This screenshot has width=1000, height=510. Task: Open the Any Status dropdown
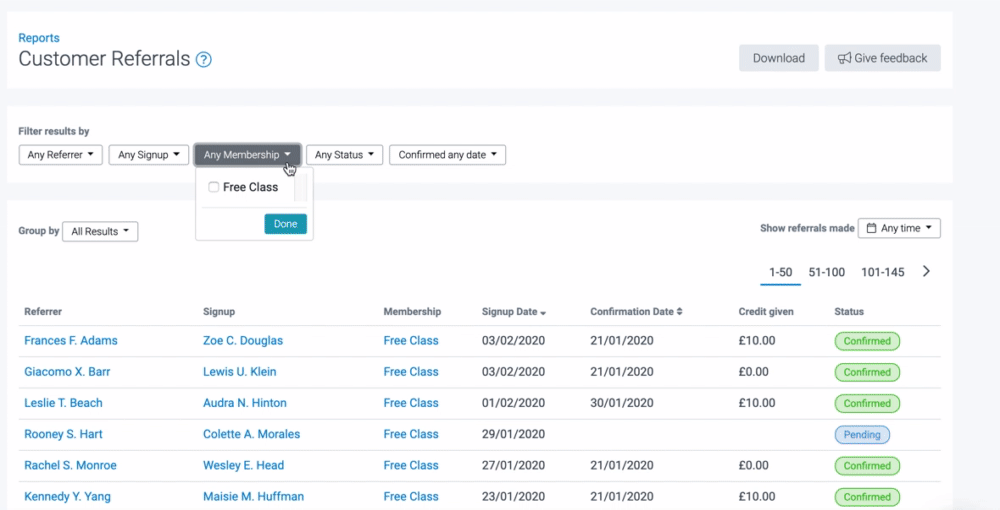pyautogui.click(x=344, y=155)
